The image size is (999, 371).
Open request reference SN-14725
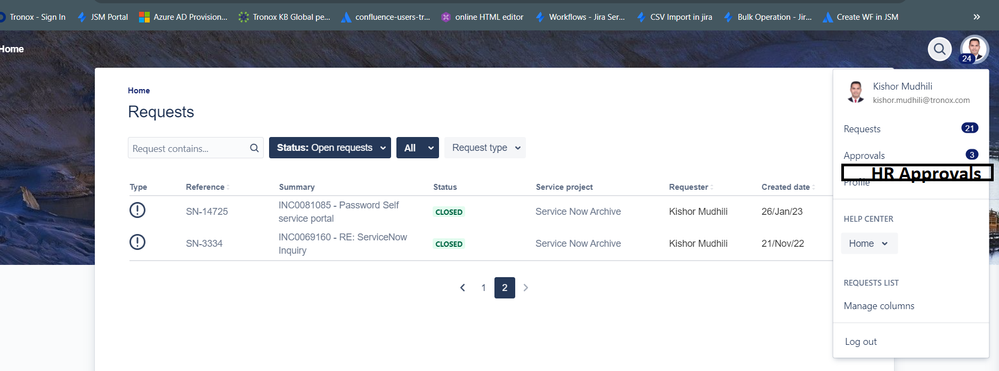pos(207,212)
